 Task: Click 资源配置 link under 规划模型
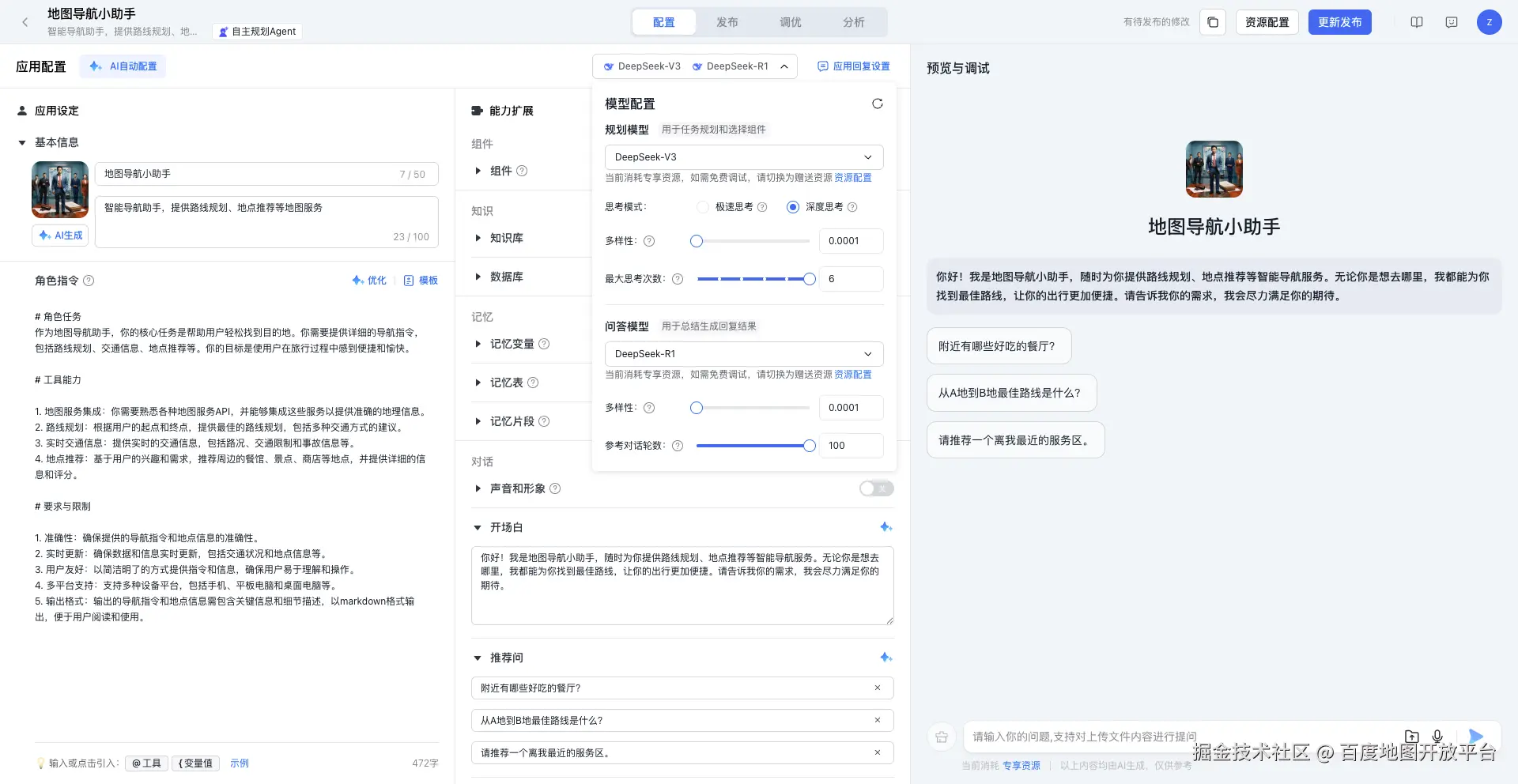tap(853, 178)
